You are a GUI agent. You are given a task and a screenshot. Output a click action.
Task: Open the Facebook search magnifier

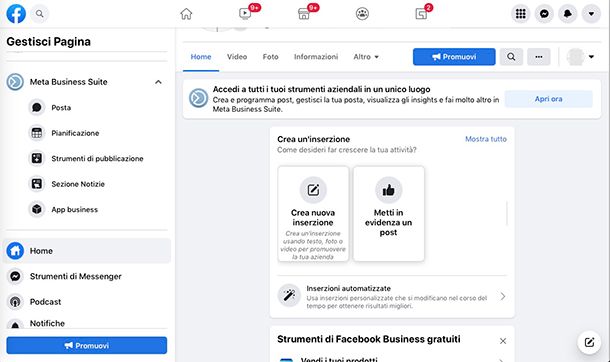(39, 14)
